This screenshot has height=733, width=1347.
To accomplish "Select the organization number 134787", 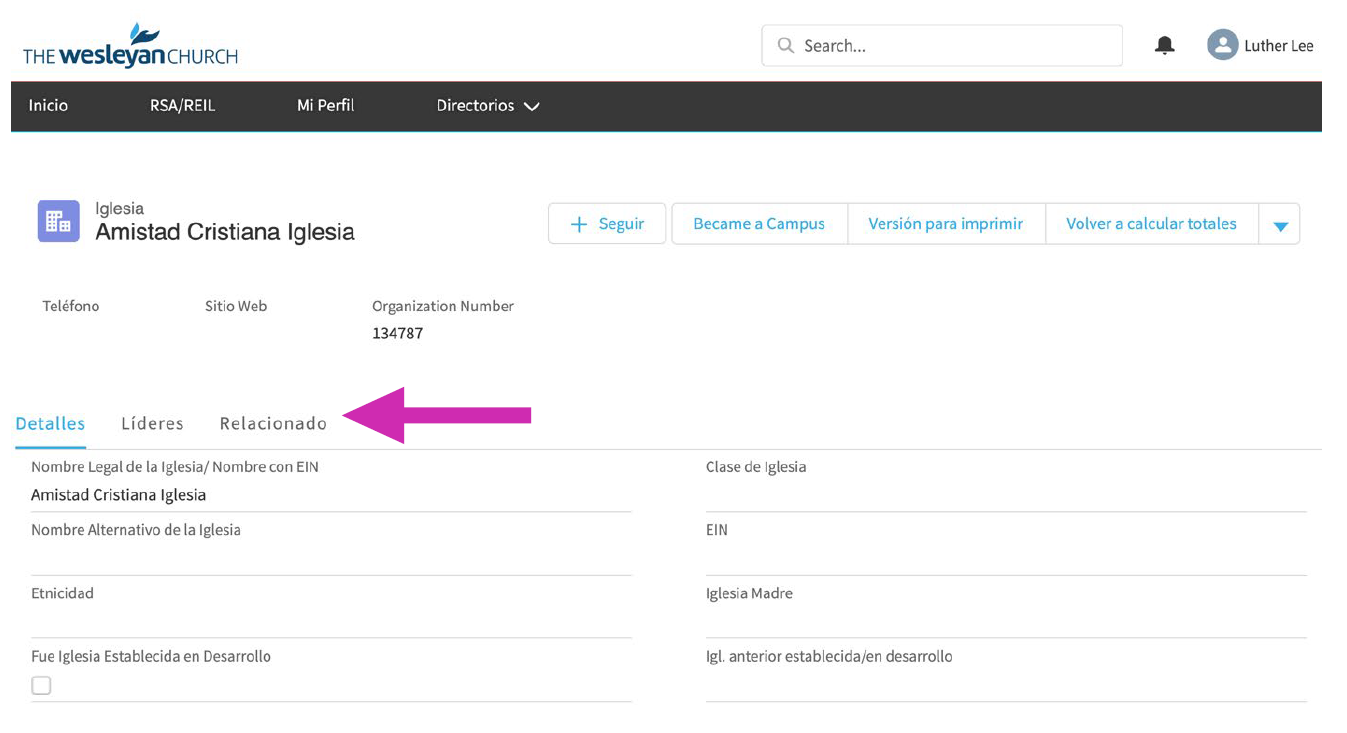I will [397, 333].
